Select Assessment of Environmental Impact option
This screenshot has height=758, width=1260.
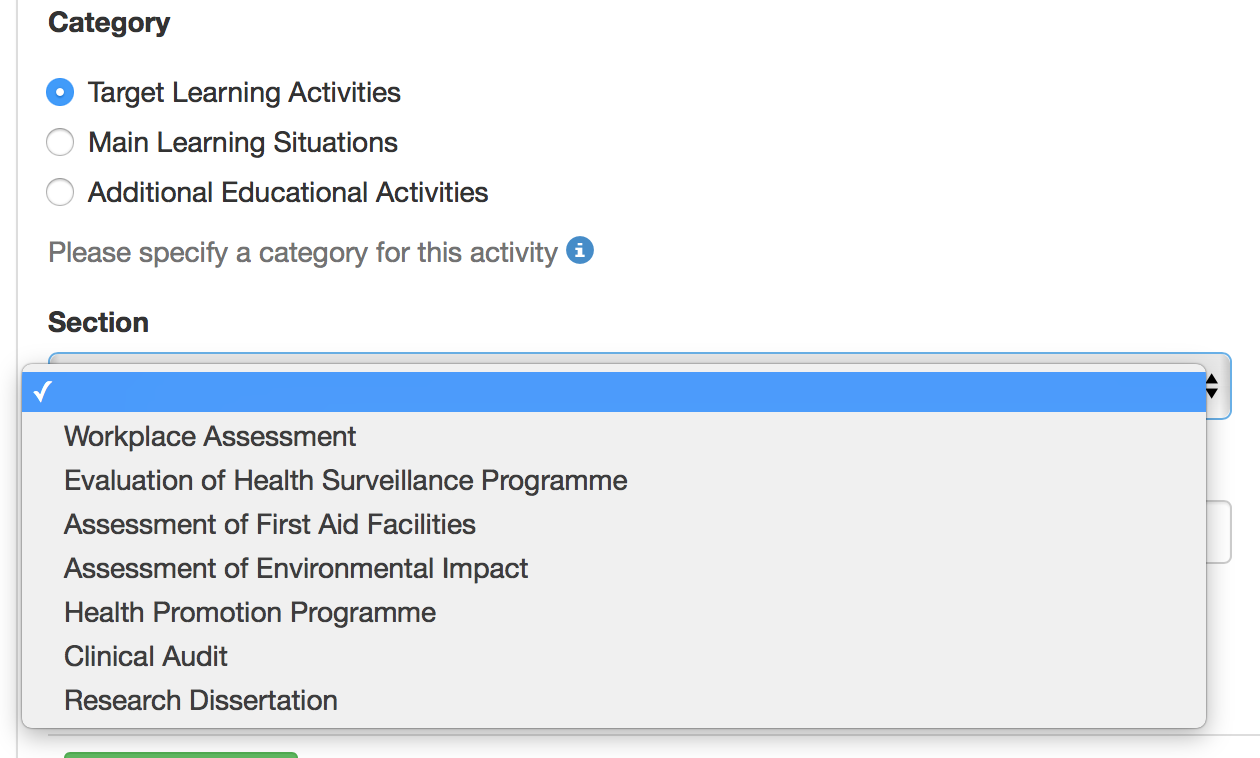coord(614,568)
